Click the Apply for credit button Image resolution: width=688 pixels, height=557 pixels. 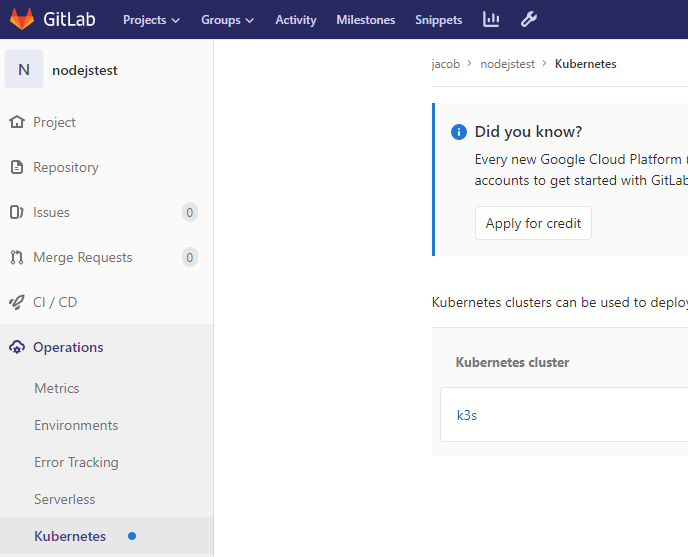pyautogui.click(x=533, y=223)
